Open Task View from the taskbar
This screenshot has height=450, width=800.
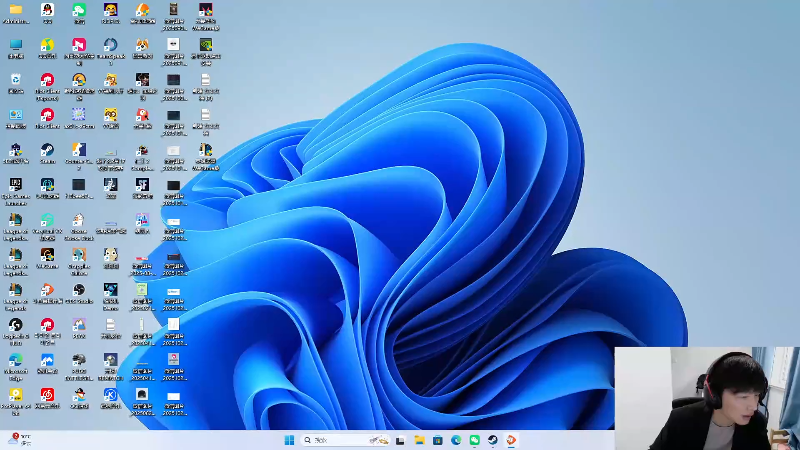[400, 440]
